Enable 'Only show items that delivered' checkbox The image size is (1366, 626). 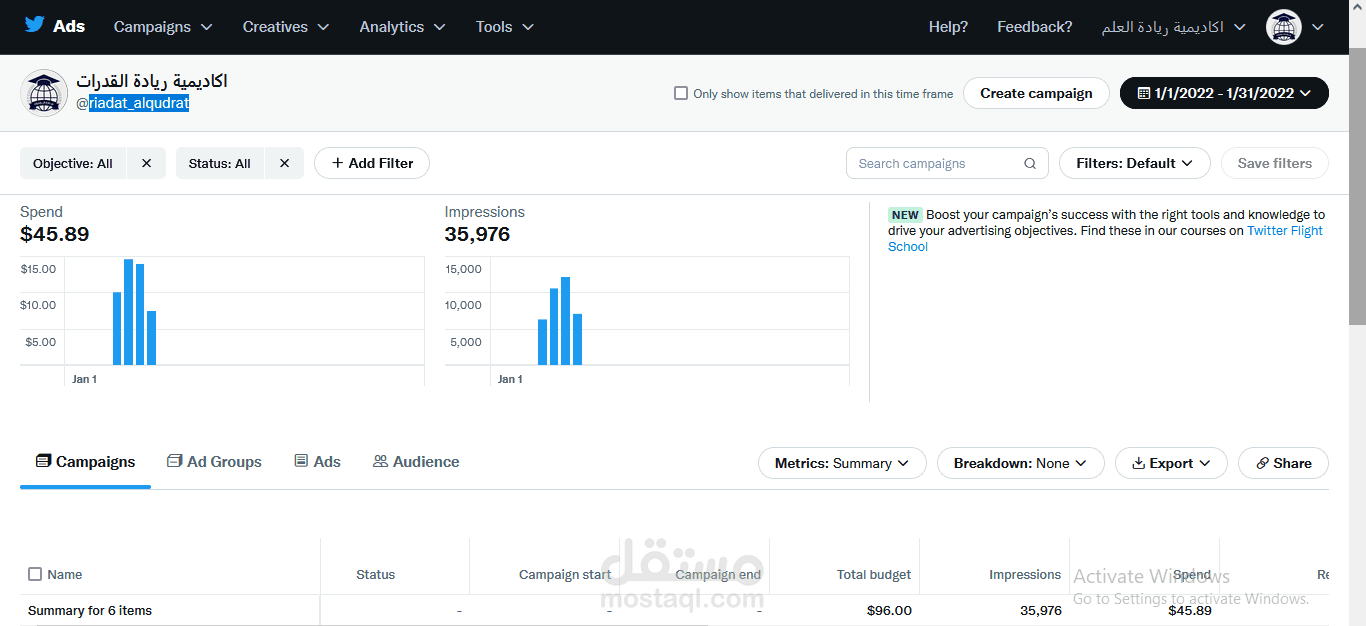pyautogui.click(x=681, y=93)
